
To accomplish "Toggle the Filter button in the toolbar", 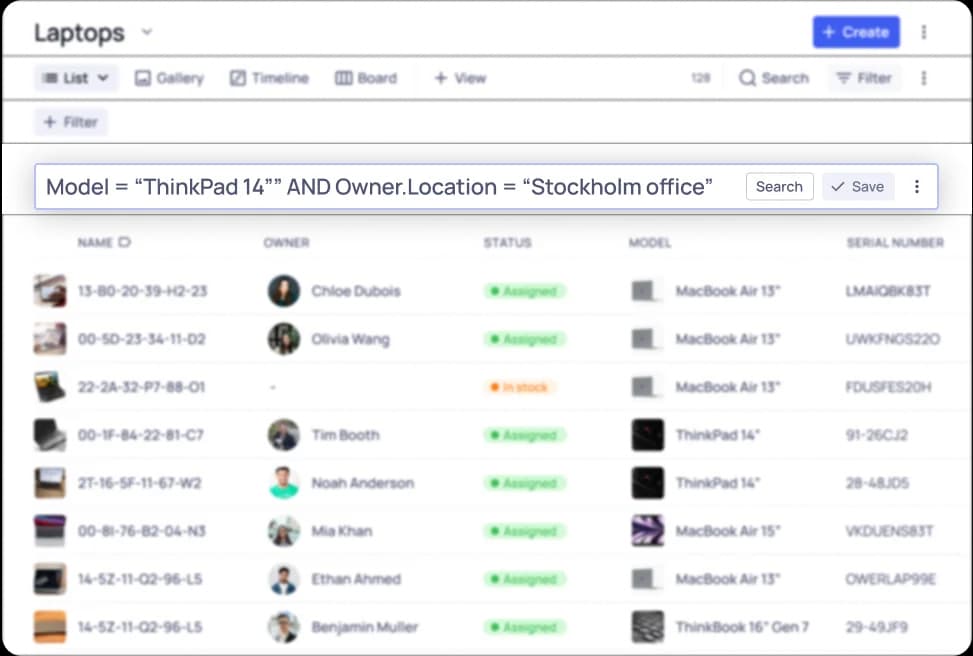I will pyautogui.click(x=864, y=78).
